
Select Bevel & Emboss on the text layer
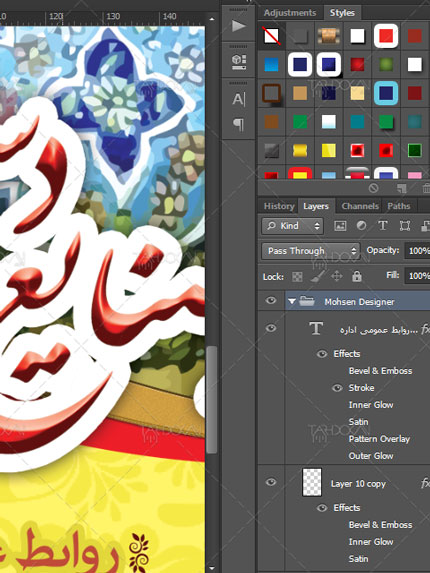380,371
